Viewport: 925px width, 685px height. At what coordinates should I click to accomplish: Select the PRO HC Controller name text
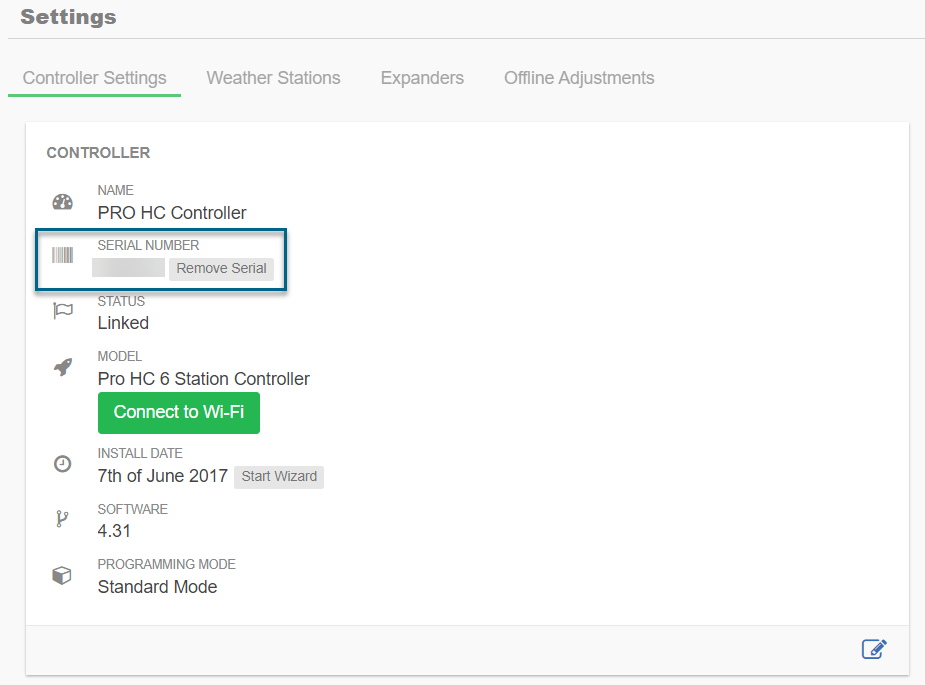coord(171,213)
